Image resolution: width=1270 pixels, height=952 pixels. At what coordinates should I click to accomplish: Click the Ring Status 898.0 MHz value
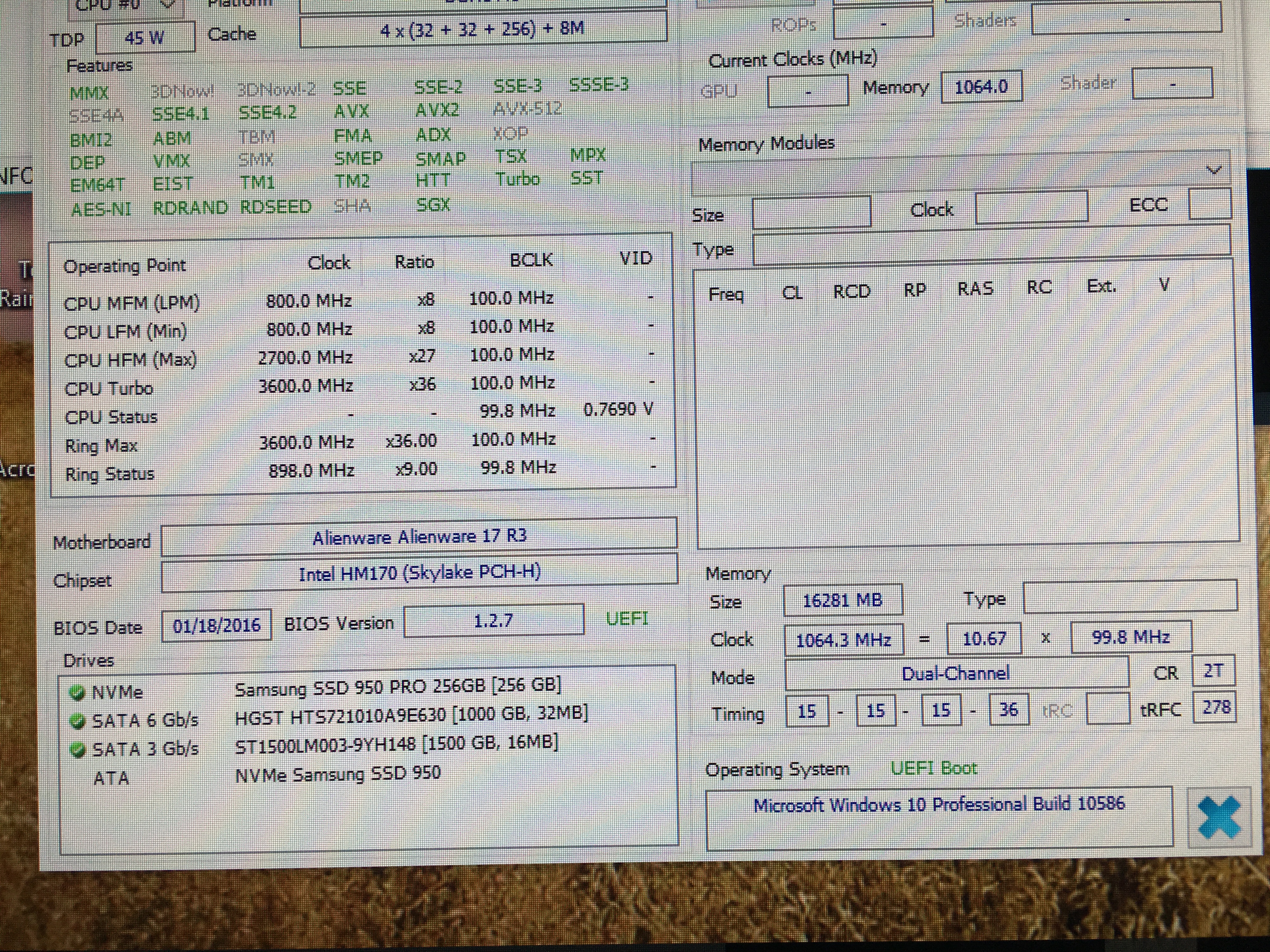[311, 471]
